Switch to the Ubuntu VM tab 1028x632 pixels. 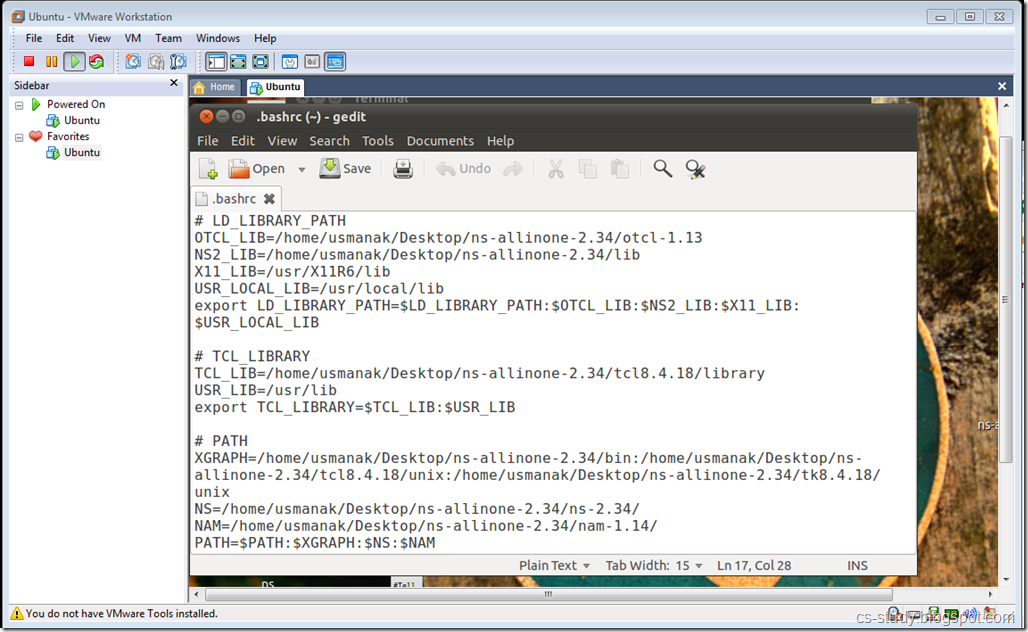click(276, 87)
